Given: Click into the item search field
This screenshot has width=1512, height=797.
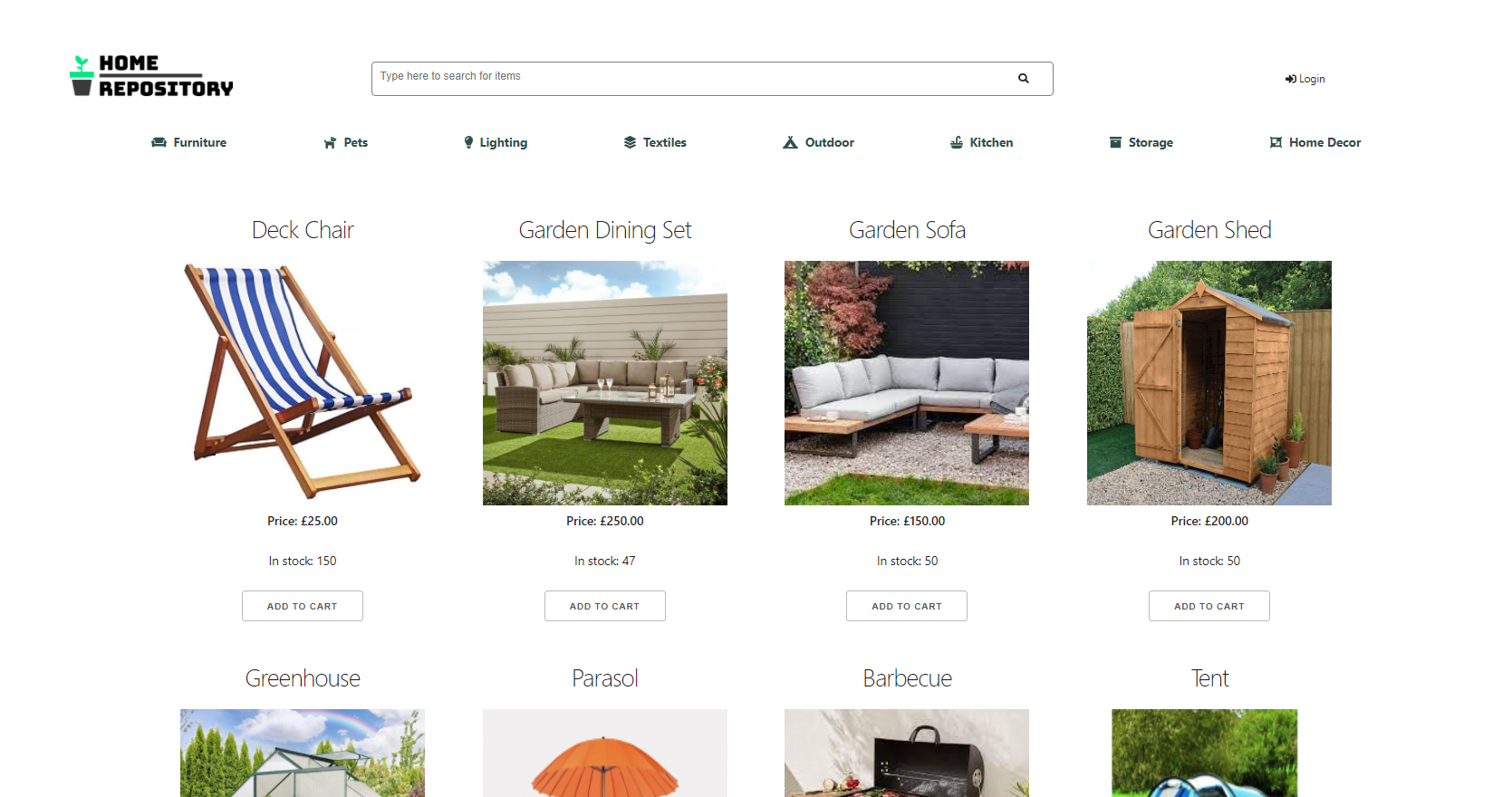Looking at the screenshot, I should (693, 79).
